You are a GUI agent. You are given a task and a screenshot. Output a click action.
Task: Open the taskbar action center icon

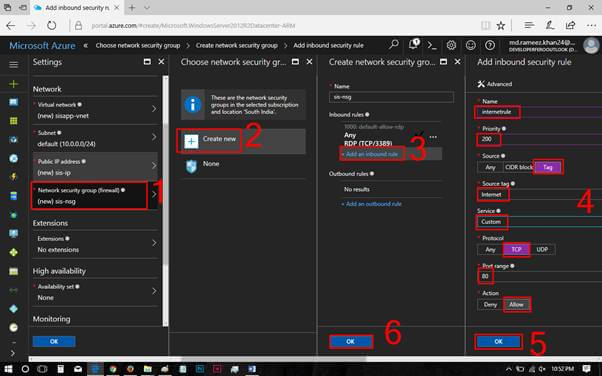[x=586, y=369]
